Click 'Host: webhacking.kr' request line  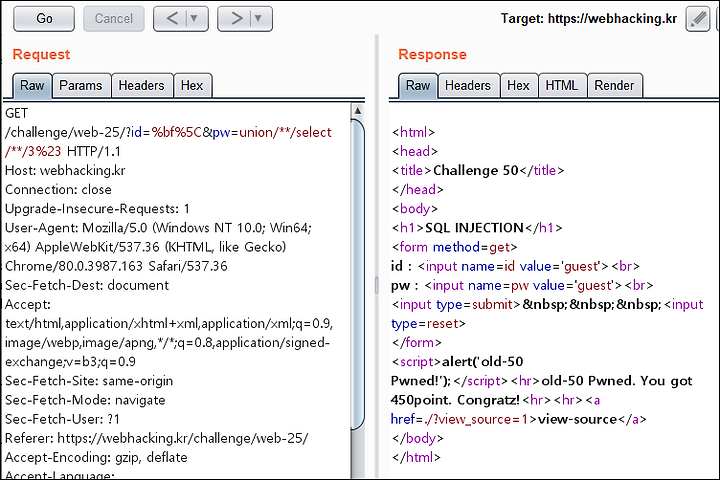click(65, 170)
